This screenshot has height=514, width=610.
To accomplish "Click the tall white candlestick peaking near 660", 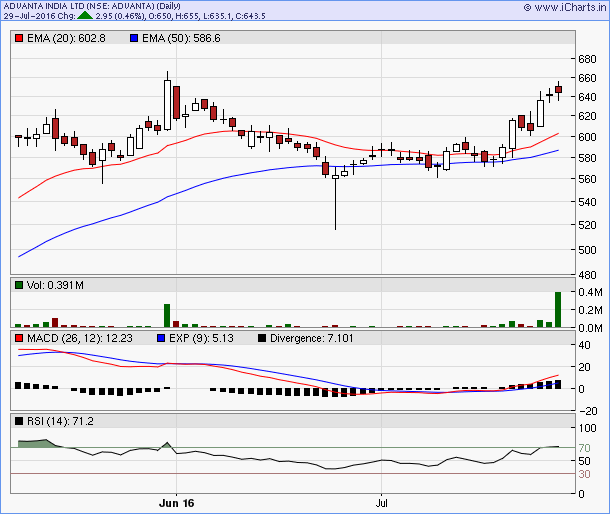I will coord(167,101).
